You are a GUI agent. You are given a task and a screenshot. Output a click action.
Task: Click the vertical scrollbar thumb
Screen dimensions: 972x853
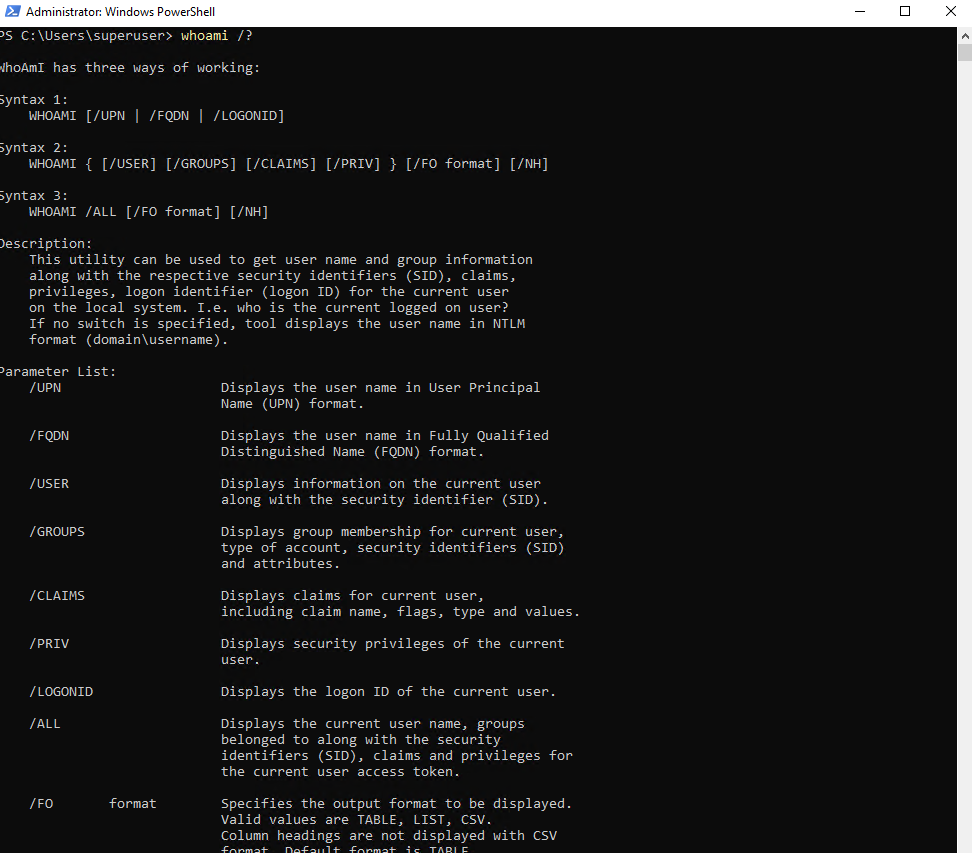[965, 53]
